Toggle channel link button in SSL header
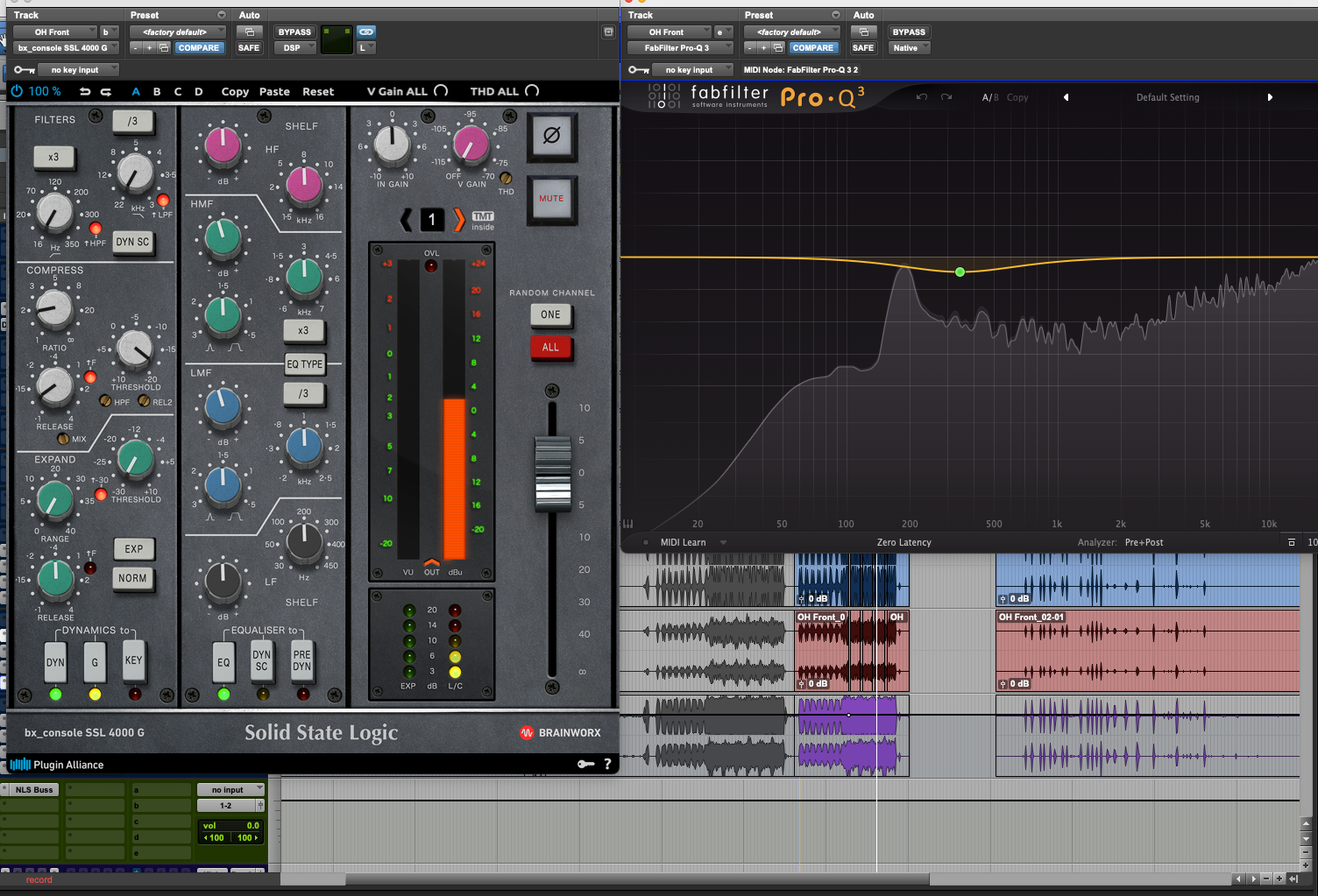 [x=366, y=32]
